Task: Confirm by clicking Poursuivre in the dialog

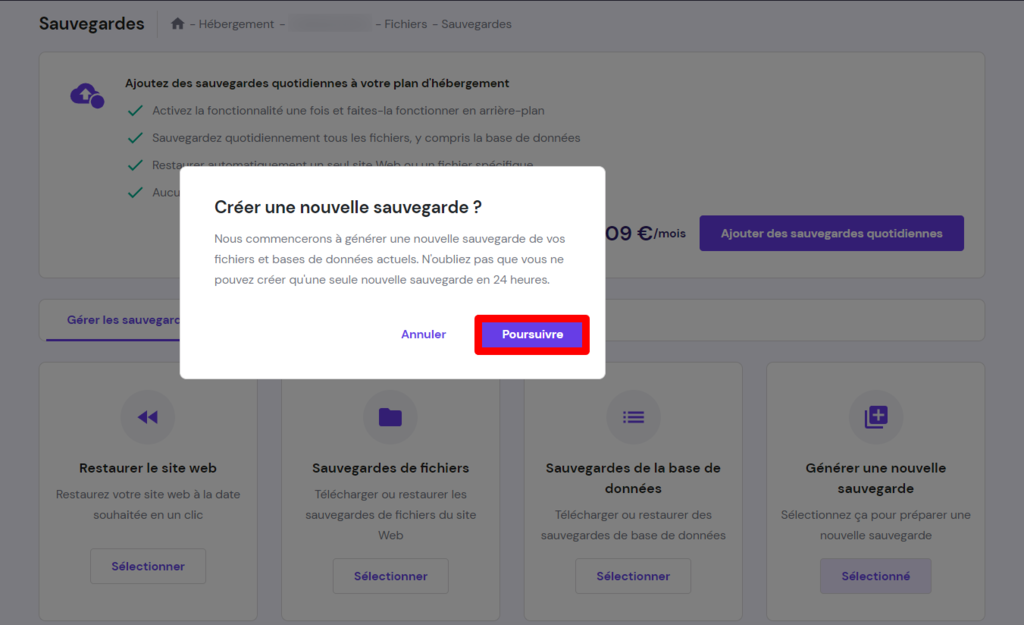Action: click(531, 334)
